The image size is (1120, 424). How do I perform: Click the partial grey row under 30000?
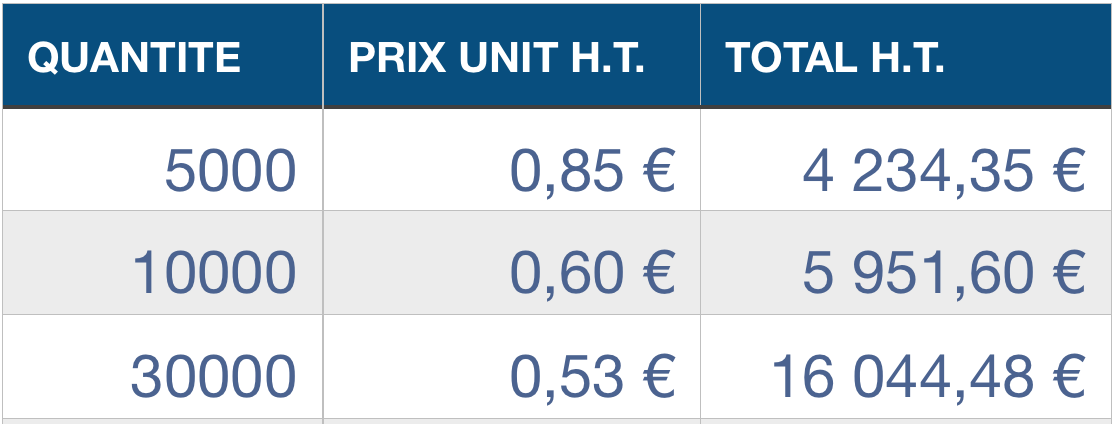[162, 421]
